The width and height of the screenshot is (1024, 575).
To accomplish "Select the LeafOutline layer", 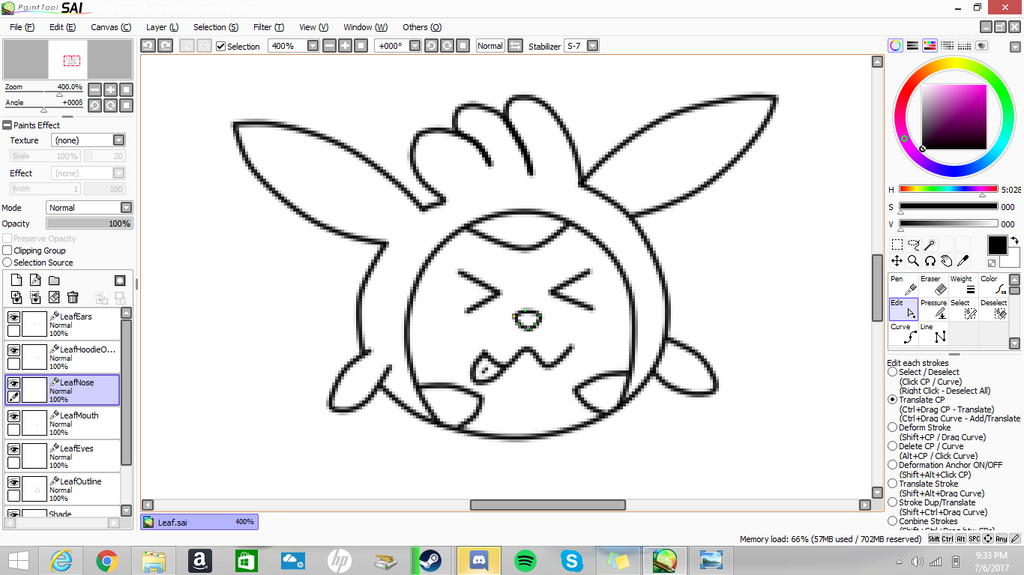I will (63, 489).
